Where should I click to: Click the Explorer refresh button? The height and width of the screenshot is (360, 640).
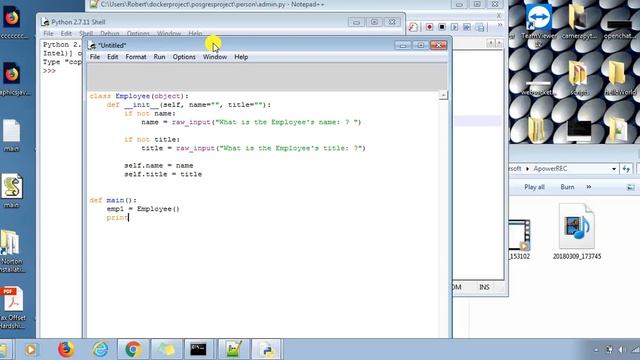626,169
